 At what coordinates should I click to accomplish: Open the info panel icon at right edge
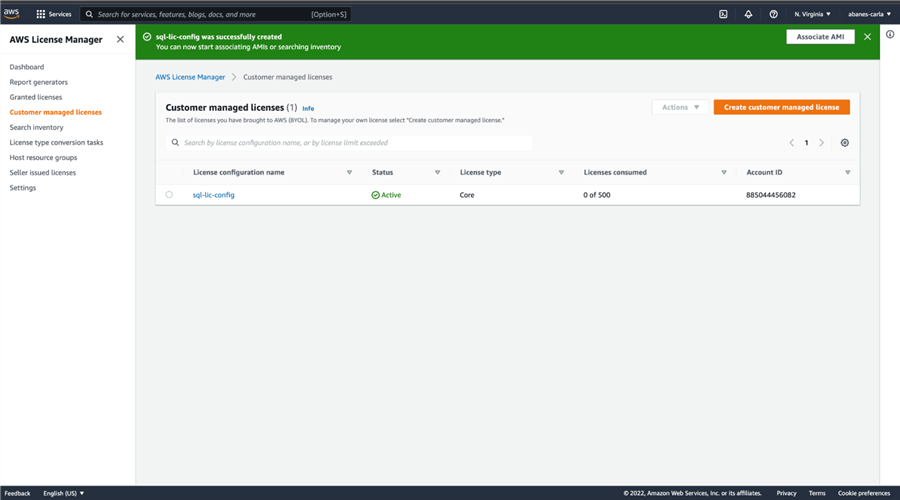pyautogui.click(x=890, y=34)
